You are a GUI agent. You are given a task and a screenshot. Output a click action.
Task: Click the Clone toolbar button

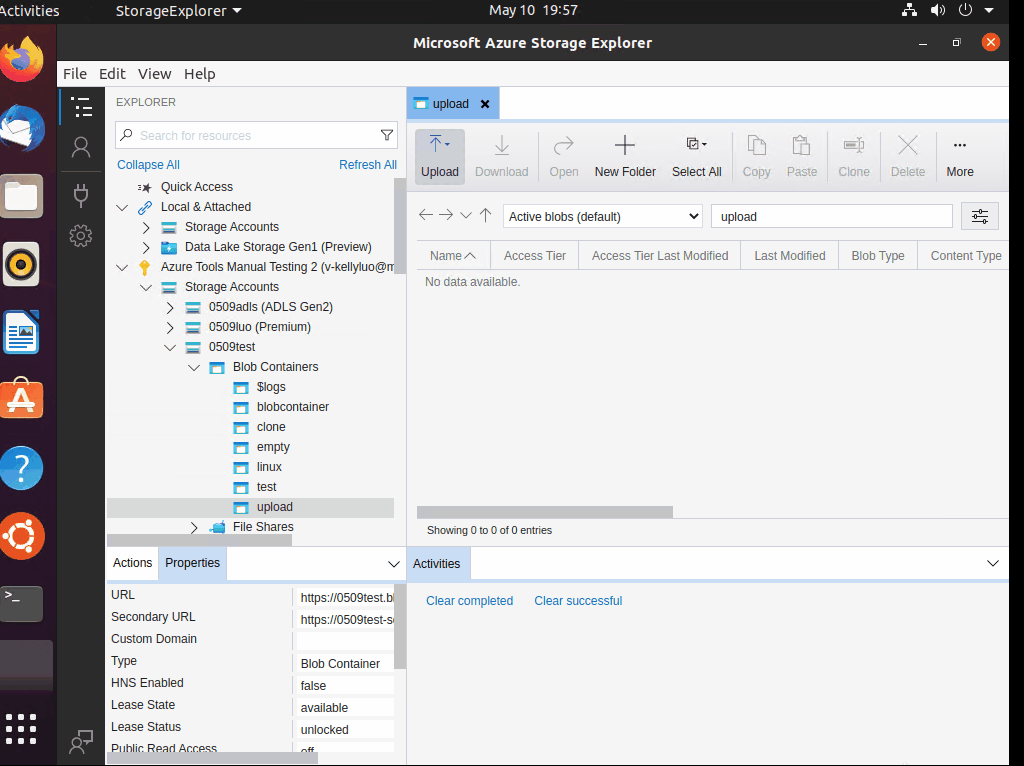coord(854,156)
